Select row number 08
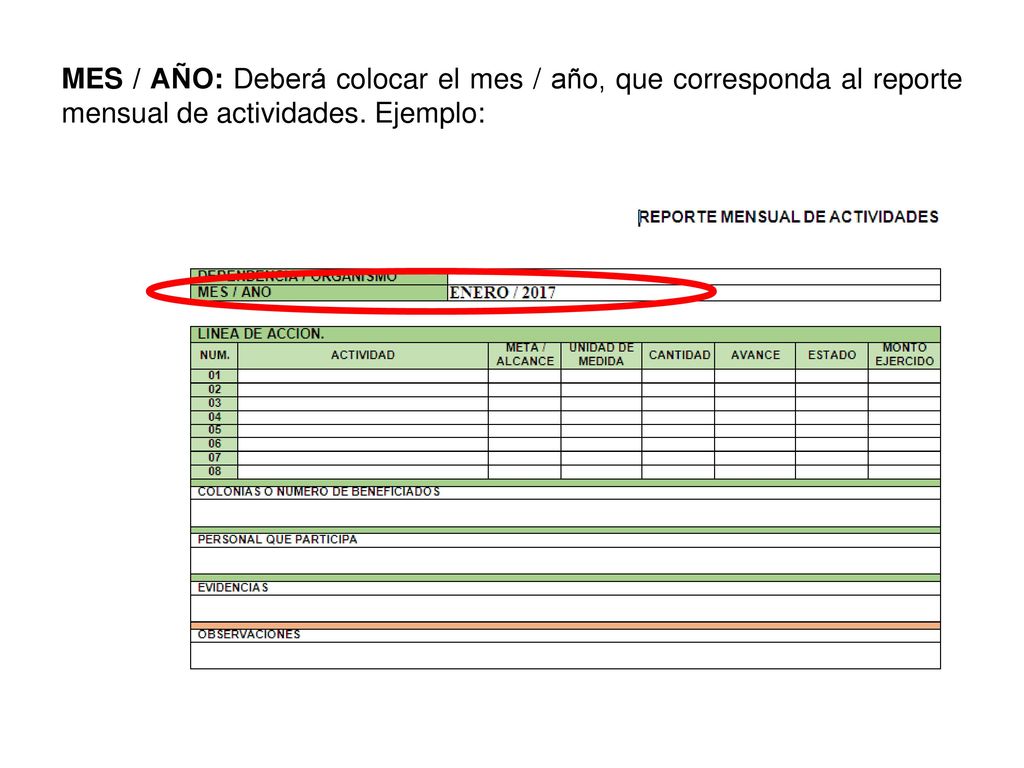 215,472
